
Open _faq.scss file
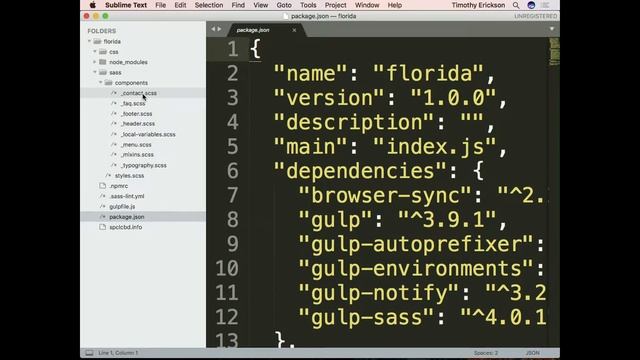(x=133, y=103)
